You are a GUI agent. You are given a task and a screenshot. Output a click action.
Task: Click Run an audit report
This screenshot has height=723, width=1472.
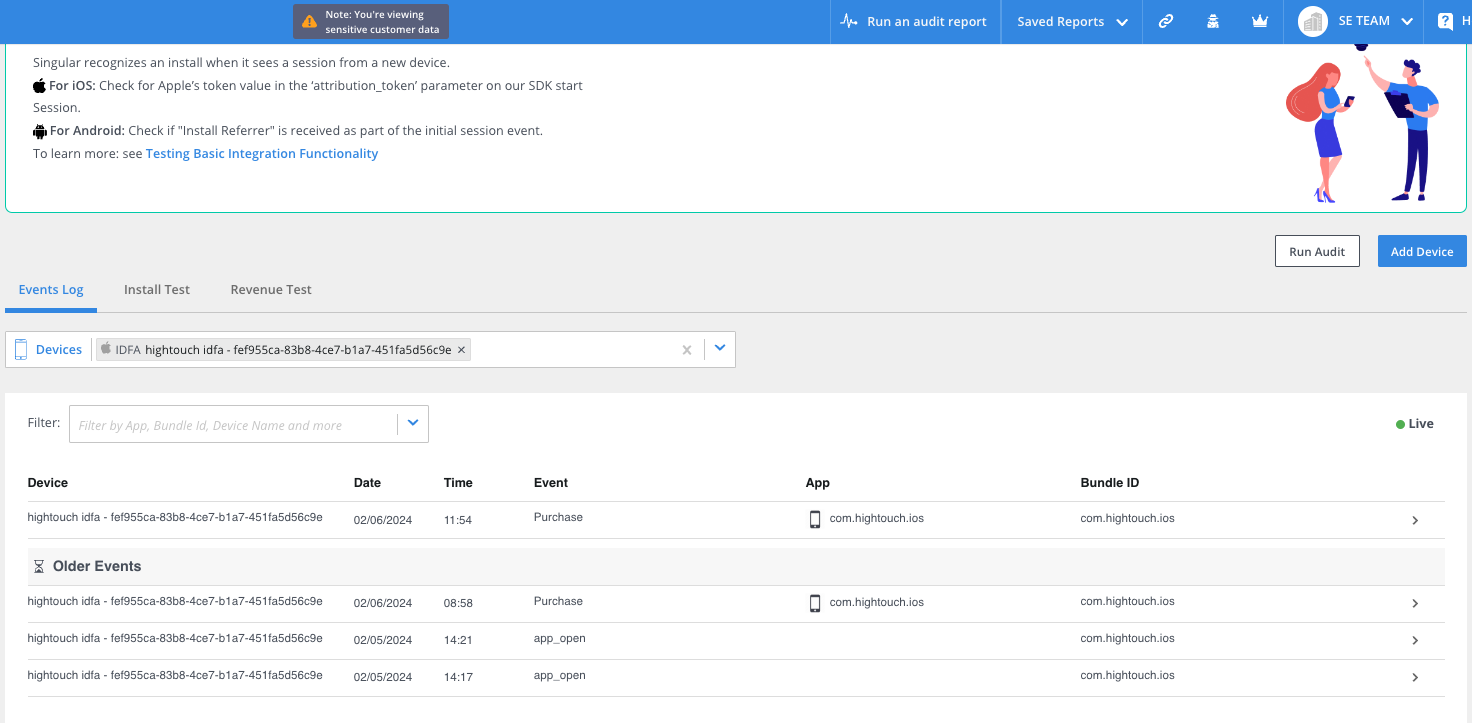(915, 21)
